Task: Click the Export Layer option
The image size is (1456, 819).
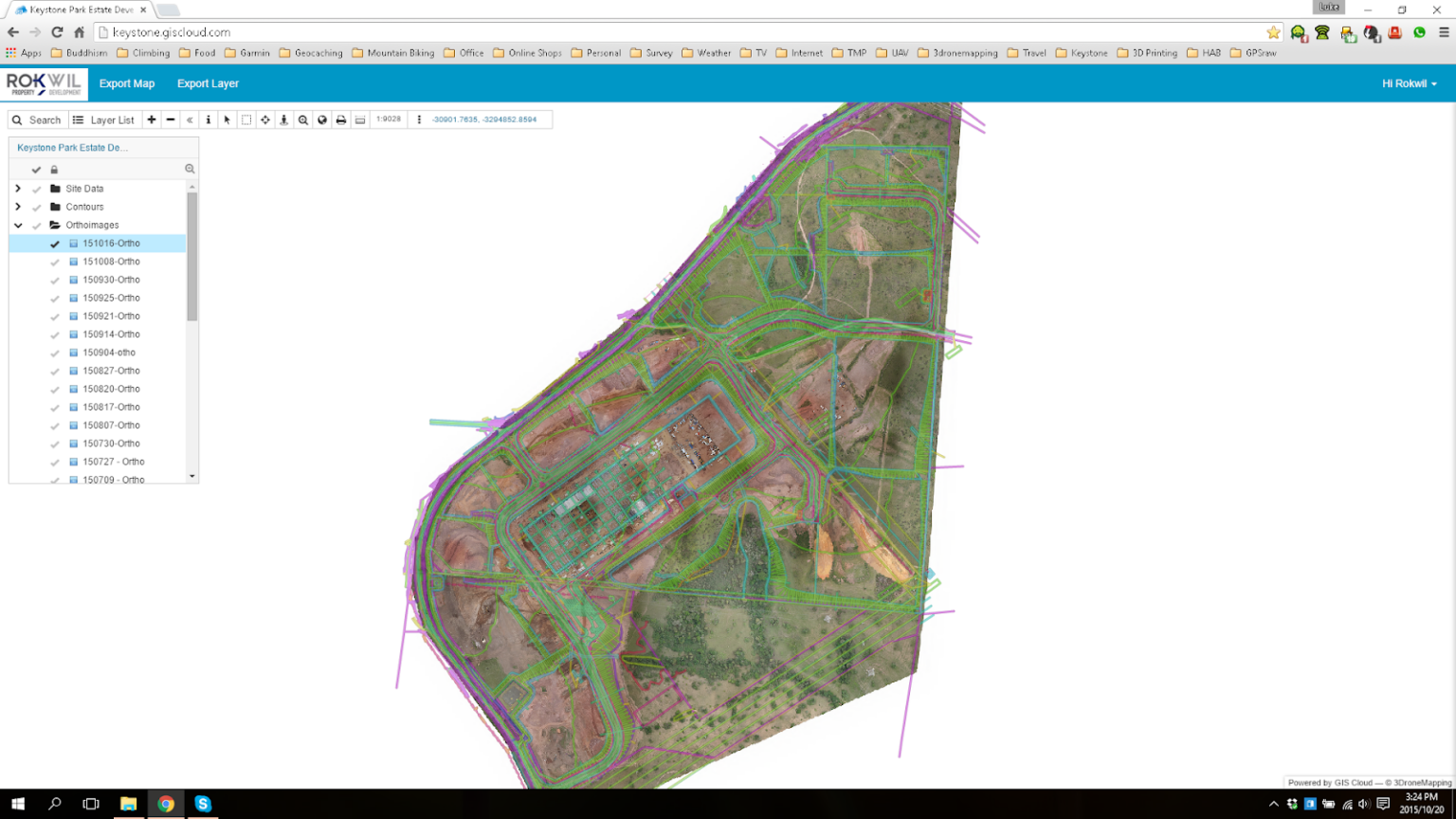Action: pos(208,83)
